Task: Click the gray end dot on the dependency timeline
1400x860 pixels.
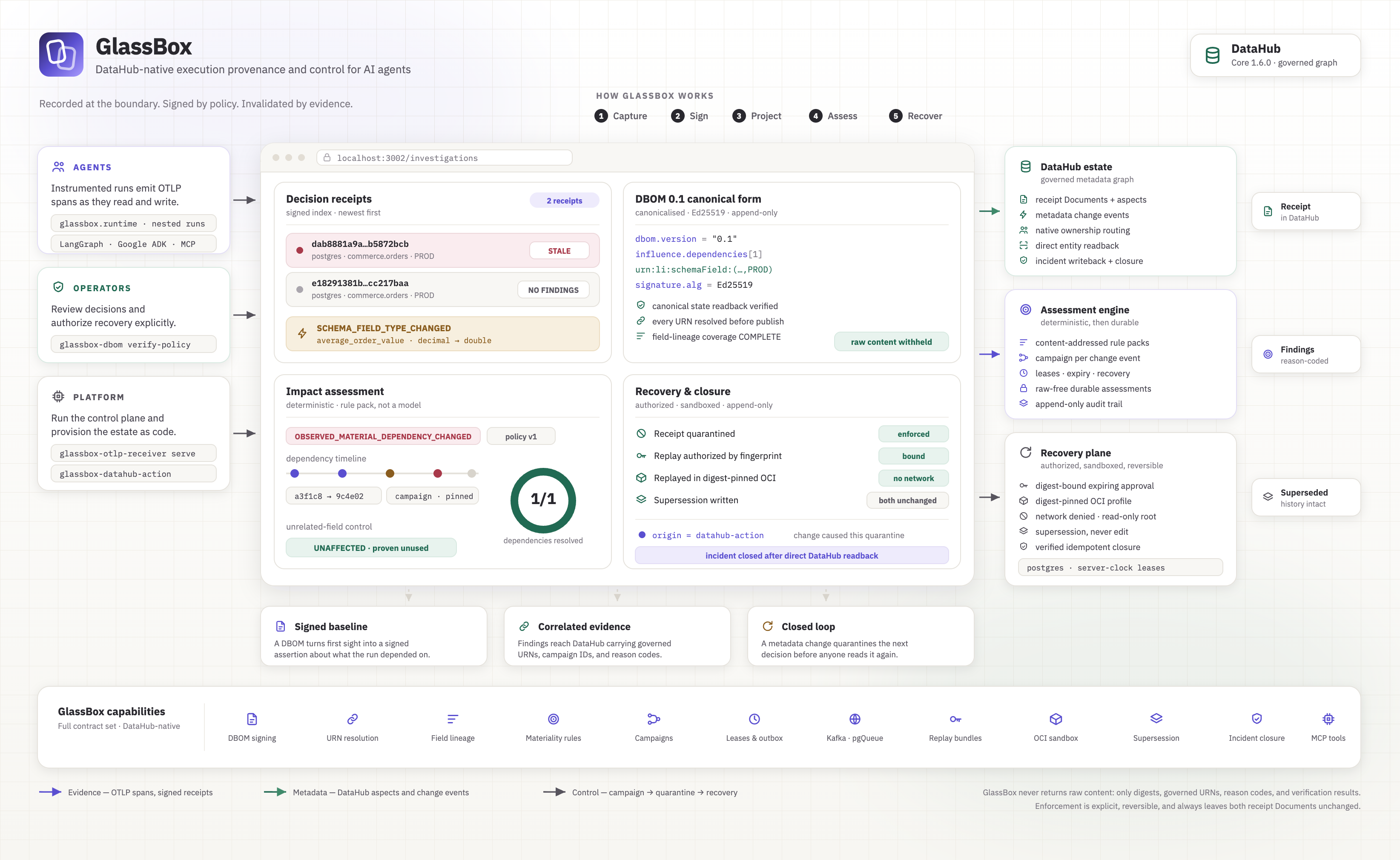Action: [x=472, y=473]
